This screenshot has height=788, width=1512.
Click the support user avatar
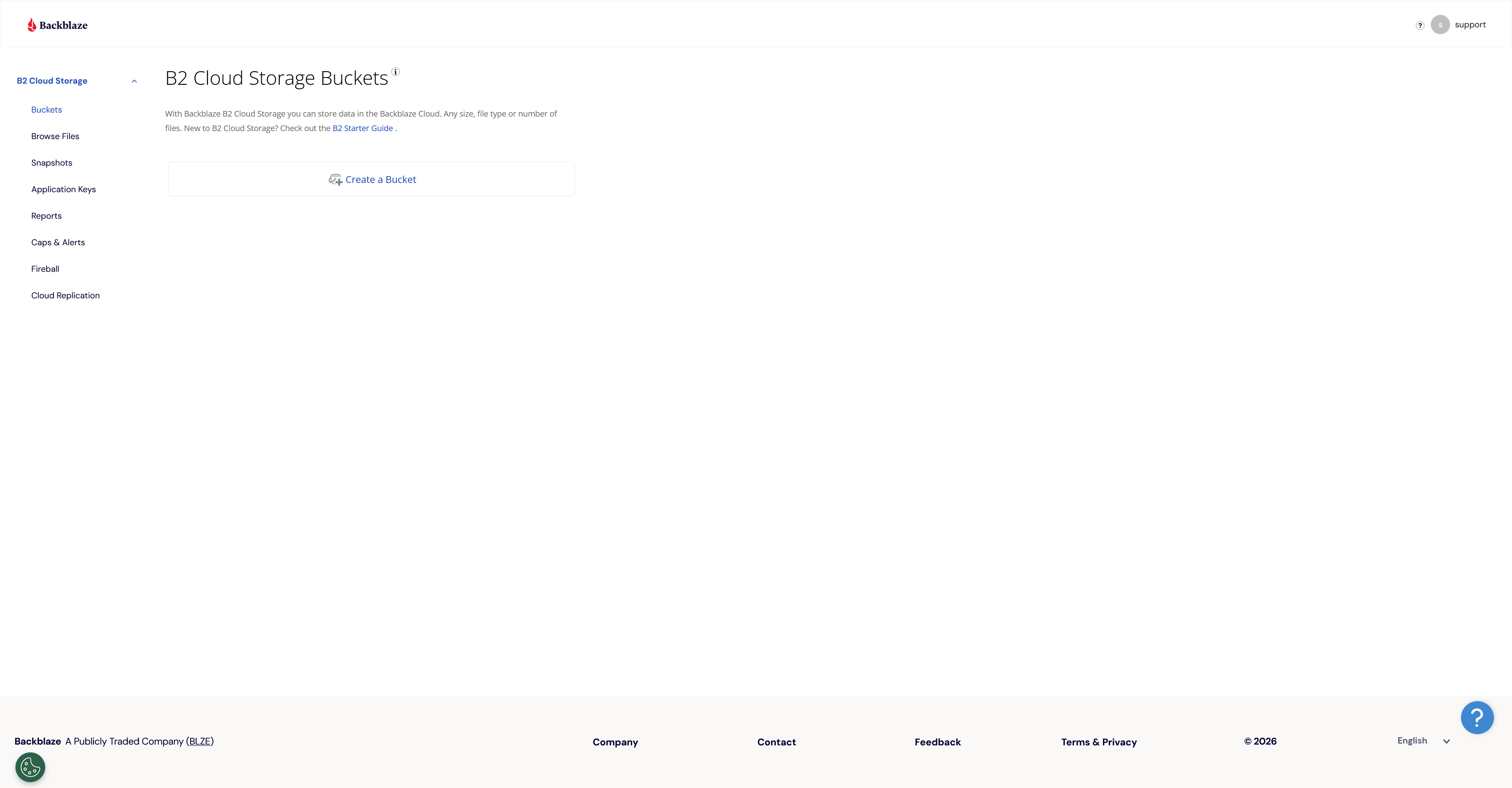[1440, 25]
